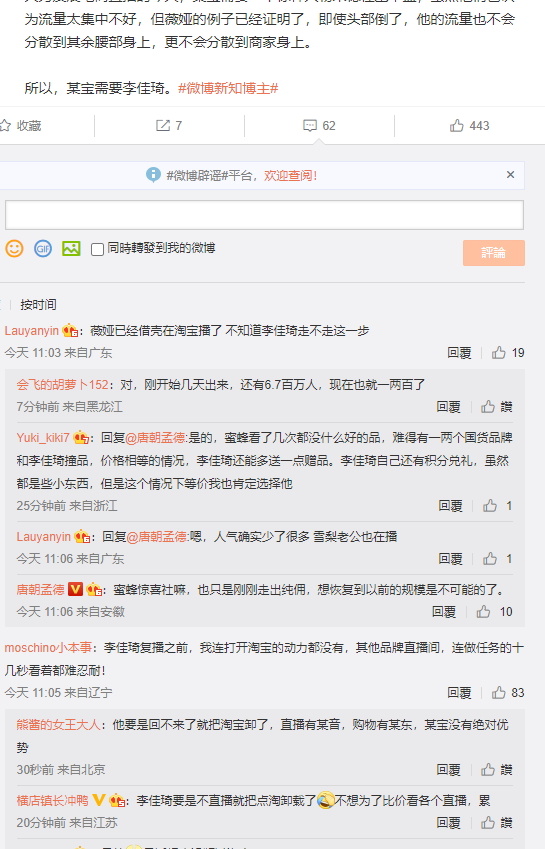This screenshot has width=545, height=849.
Task: Open @唐朝孟德 mention in Lauyanyin's 11:06 reply
Action: [157, 537]
